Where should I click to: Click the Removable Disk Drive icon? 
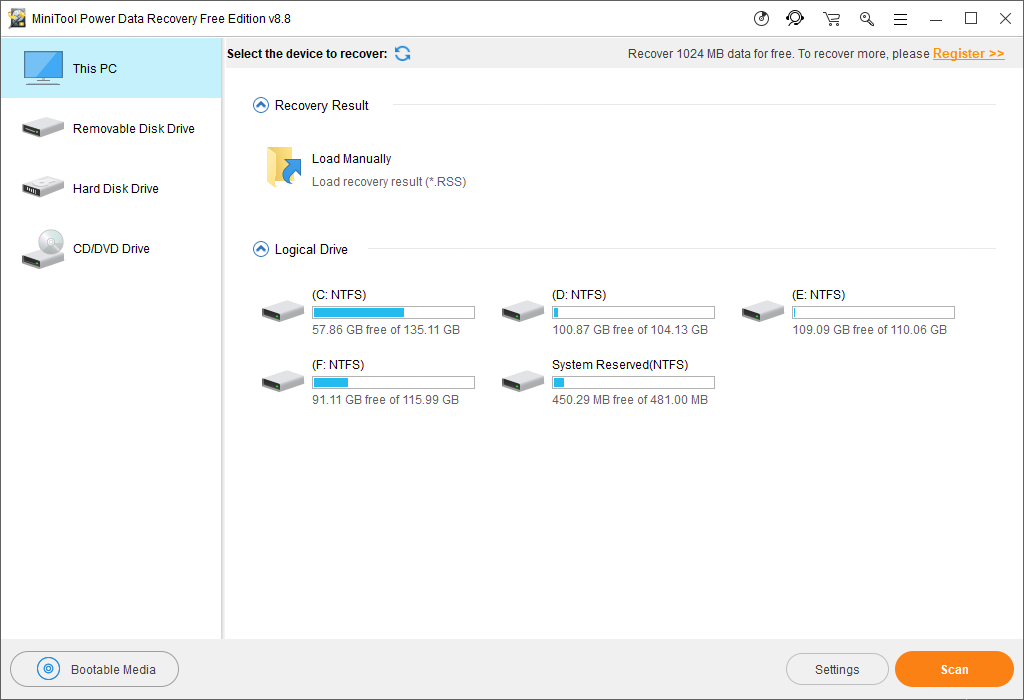(x=43, y=127)
